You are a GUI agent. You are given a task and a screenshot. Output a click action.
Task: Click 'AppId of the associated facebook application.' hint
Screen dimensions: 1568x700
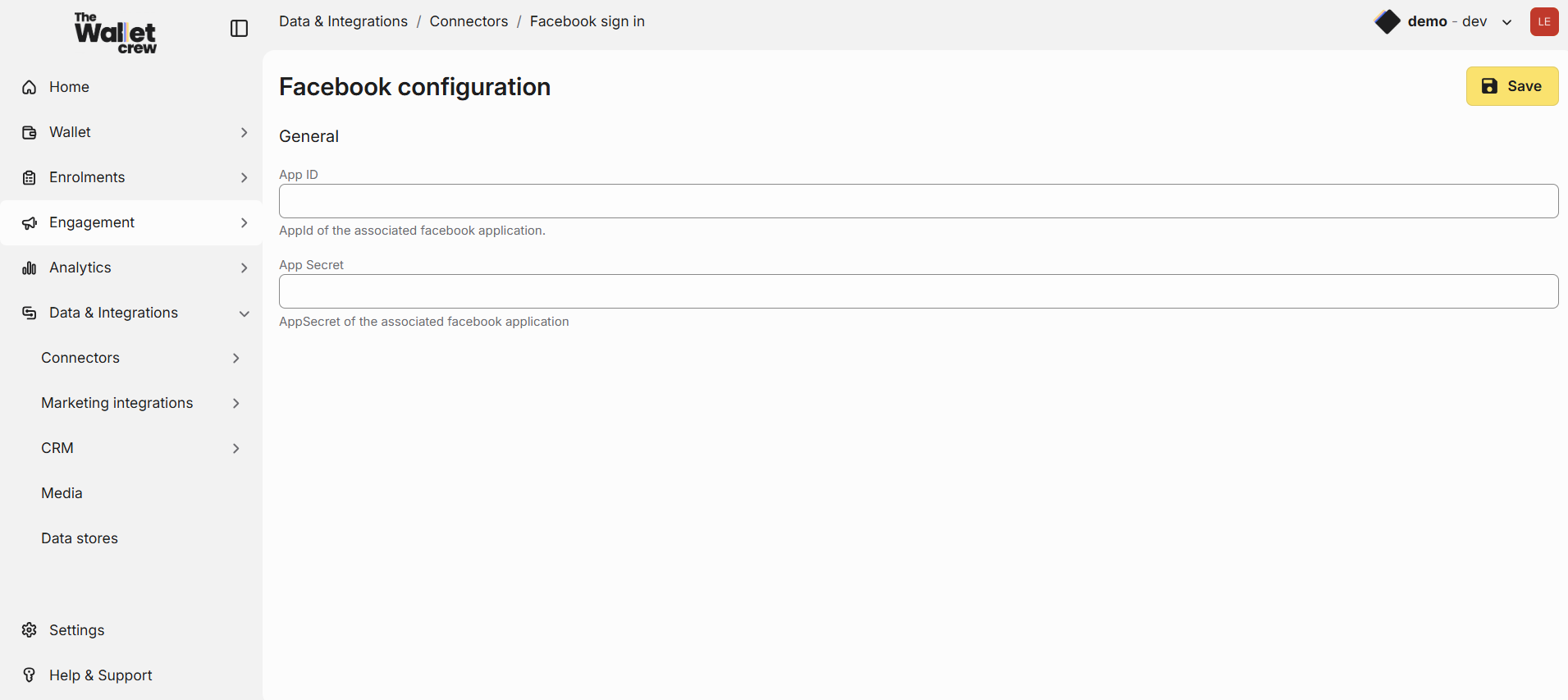click(412, 231)
